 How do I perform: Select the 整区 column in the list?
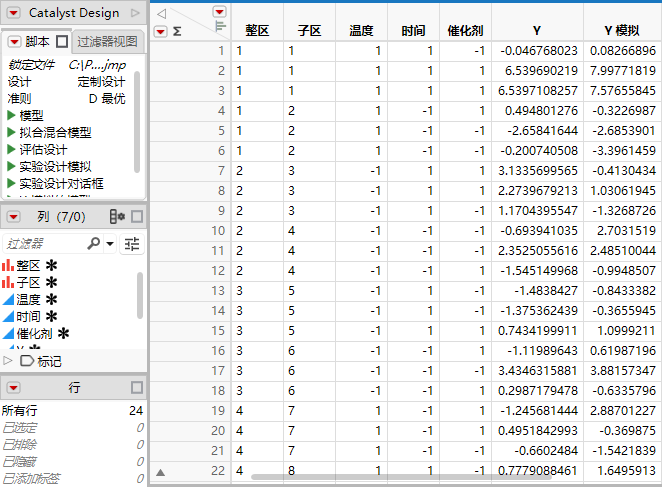pos(28,266)
